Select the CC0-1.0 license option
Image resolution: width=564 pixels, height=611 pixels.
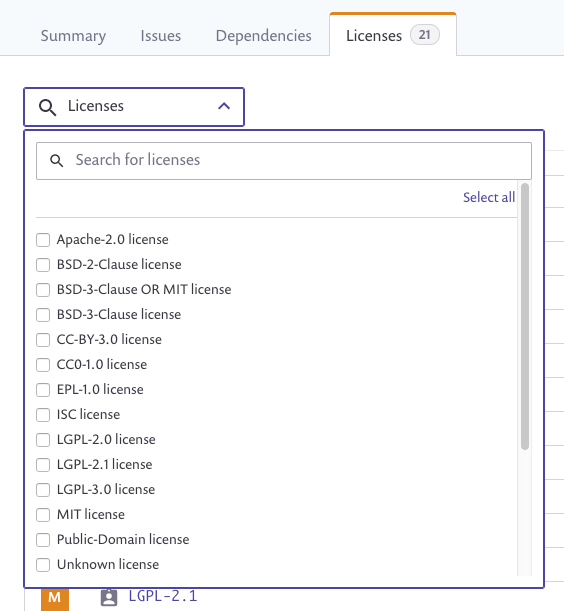pyautogui.click(x=43, y=365)
